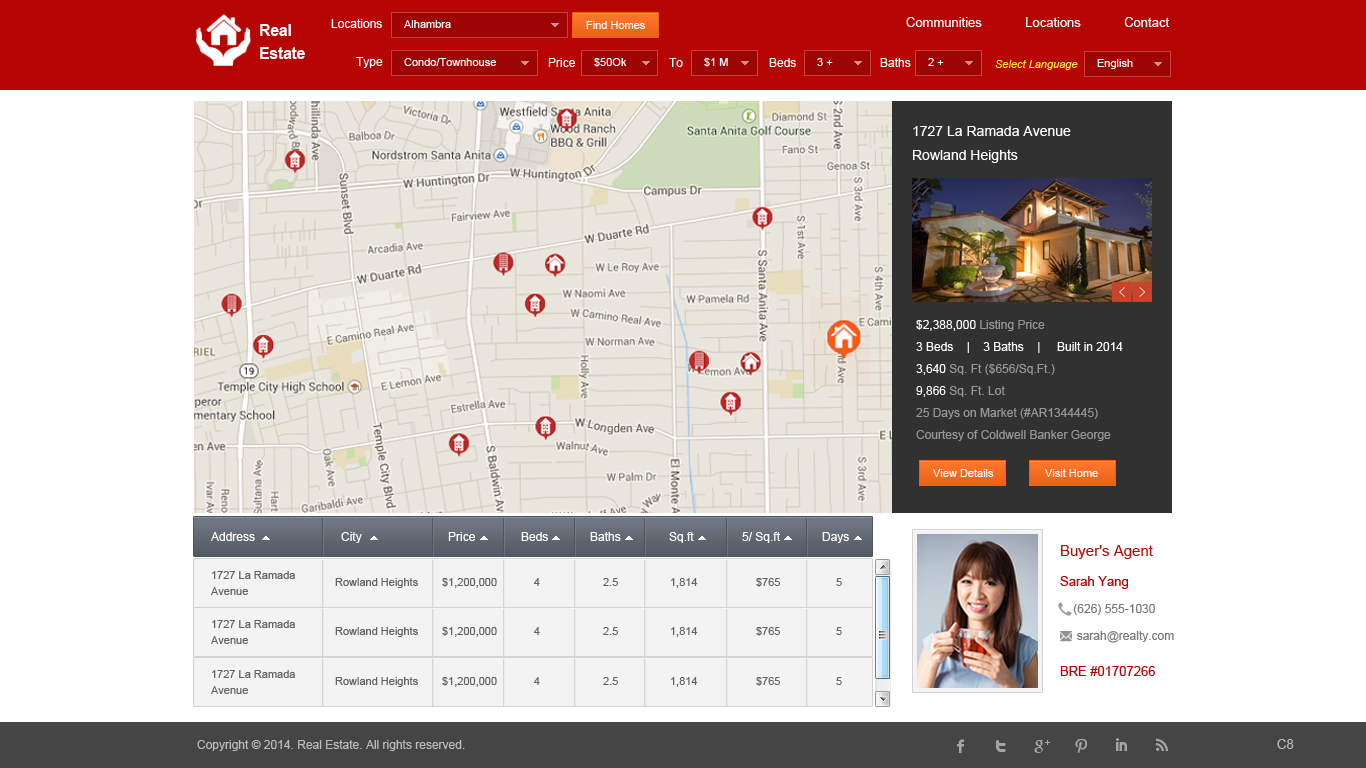Expand the Baths 2+ dropdown

[948, 62]
